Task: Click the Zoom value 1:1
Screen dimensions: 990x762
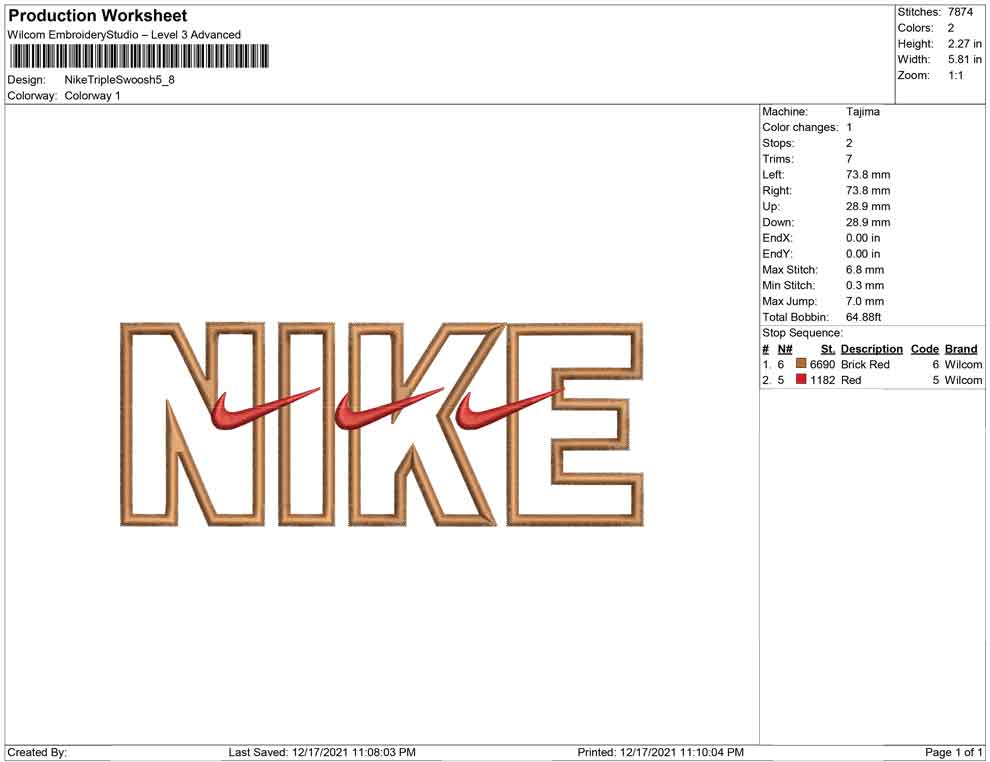Action: [x=955, y=76]
